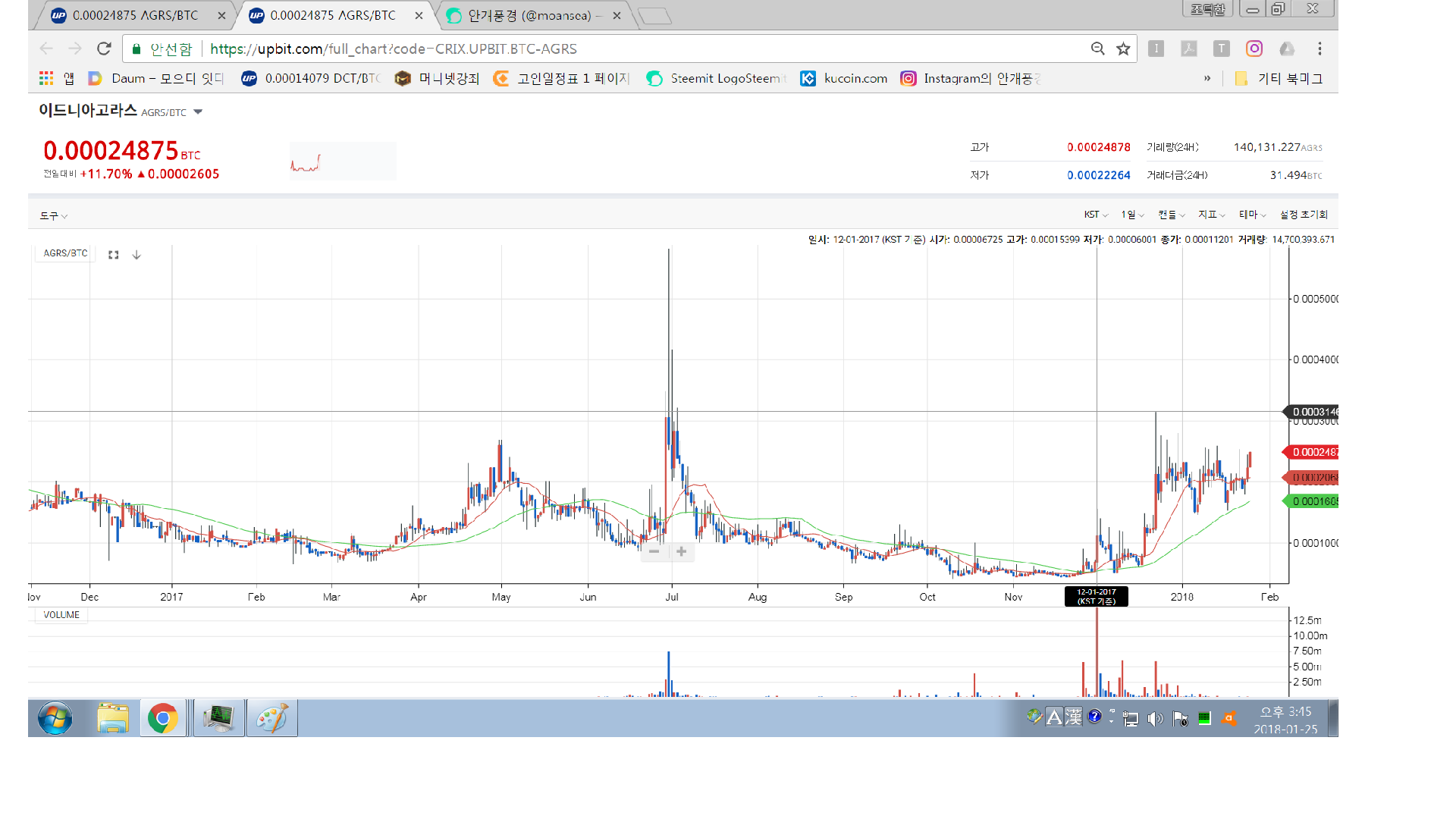
Task: Toggle fullscreen on the AGRS/BTC chart pane
Action: 114,255
